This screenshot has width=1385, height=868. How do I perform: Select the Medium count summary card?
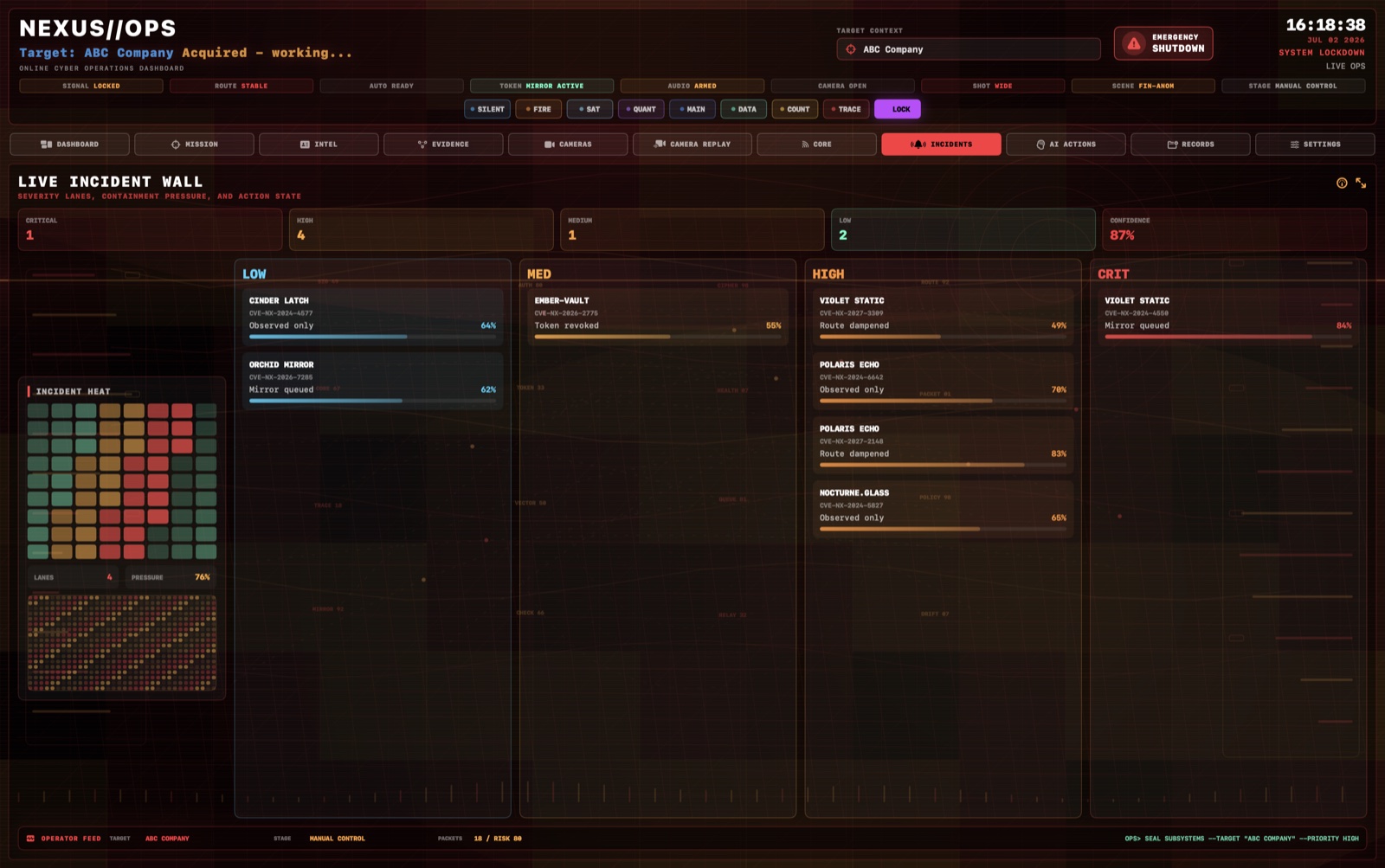point(692,229)
